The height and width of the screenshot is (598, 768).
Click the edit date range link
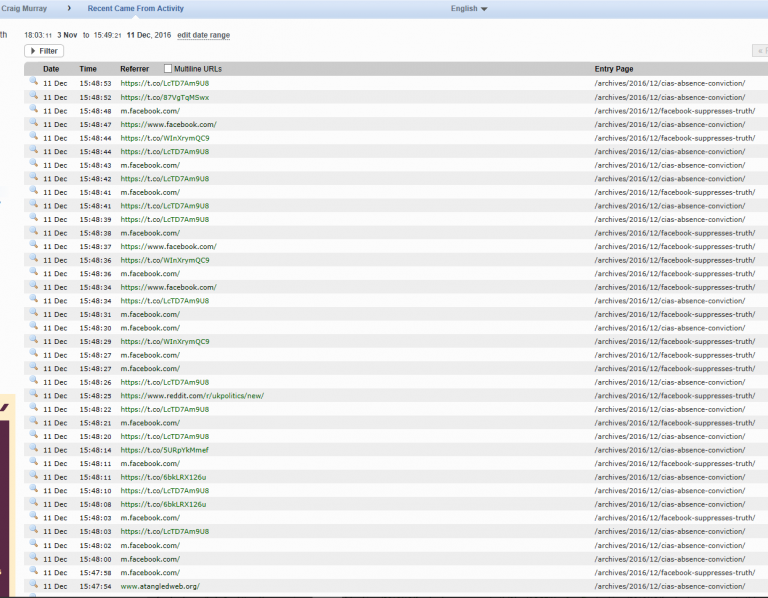point(203,35)
